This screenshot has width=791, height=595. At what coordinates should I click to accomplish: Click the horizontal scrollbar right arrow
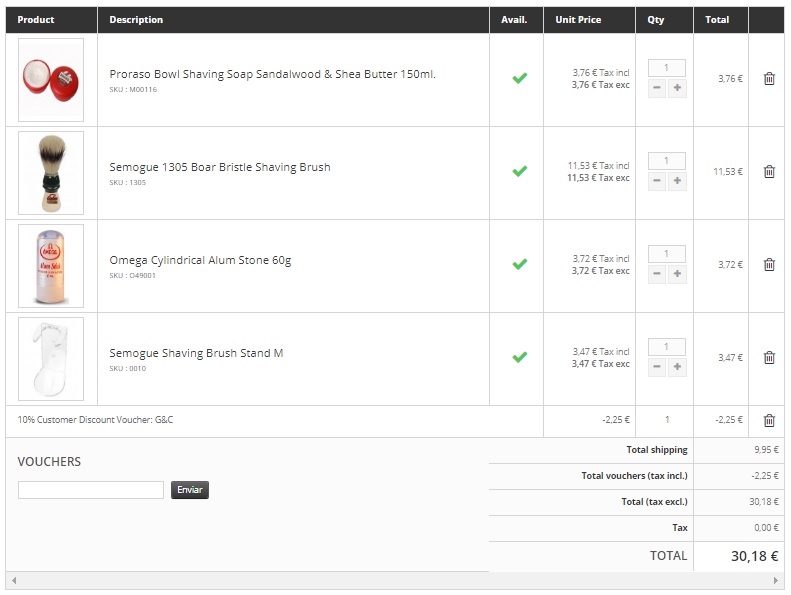[x=775, y=580]
